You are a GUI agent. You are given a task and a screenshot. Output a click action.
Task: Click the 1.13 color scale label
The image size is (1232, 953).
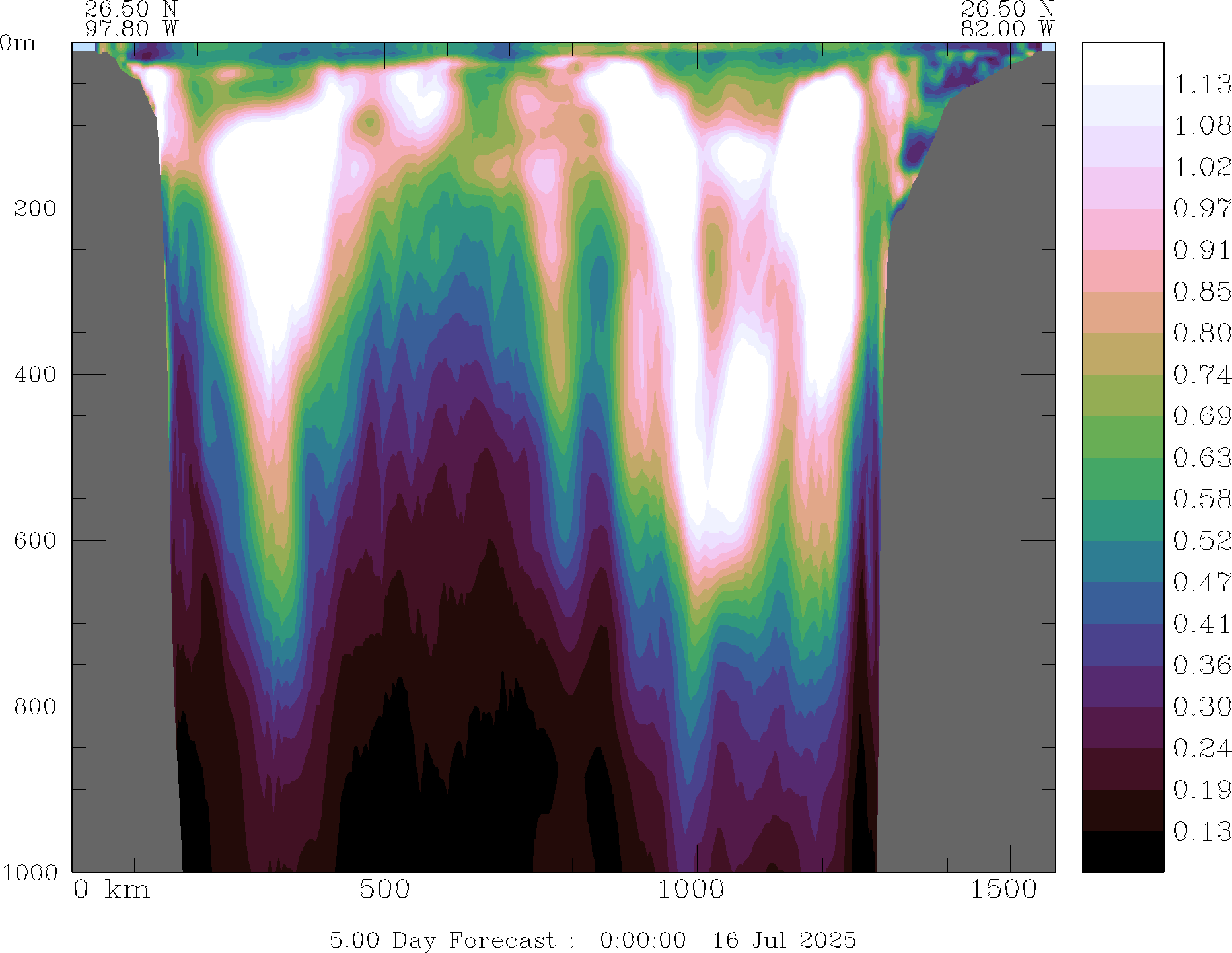click(x=1202, y=85)
